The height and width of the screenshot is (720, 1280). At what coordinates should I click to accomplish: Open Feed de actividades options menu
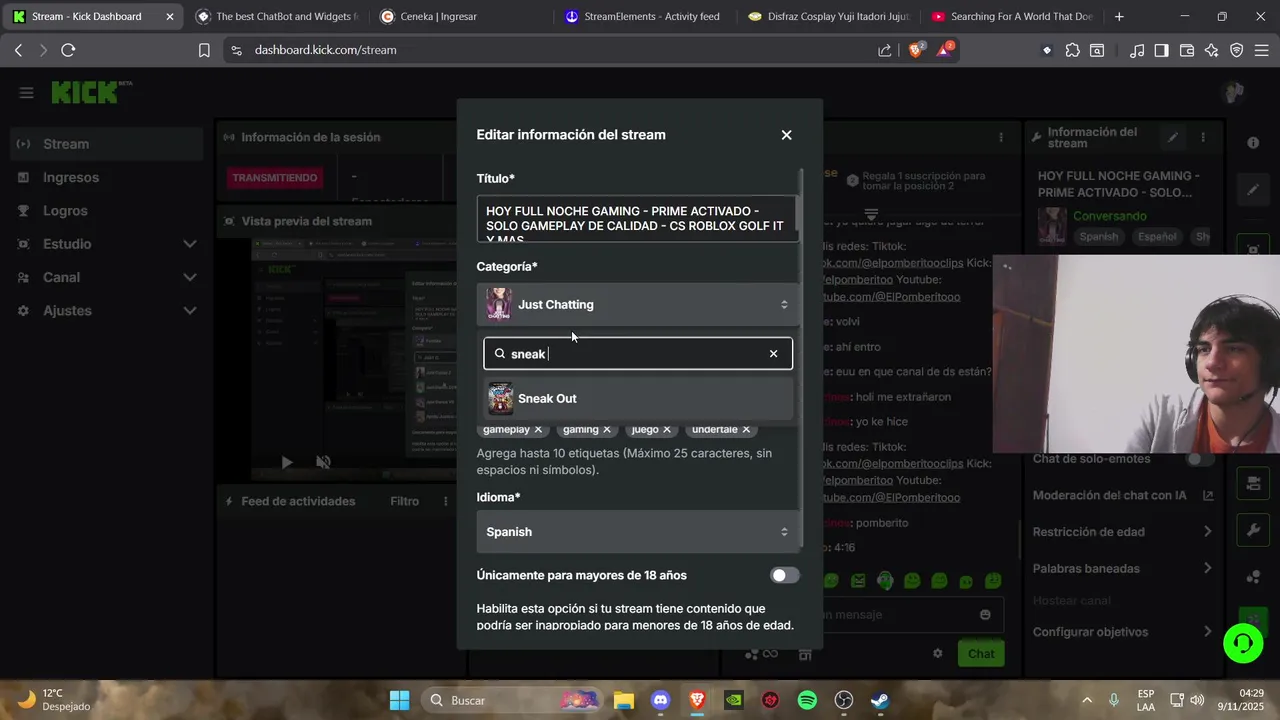(446, 501)
